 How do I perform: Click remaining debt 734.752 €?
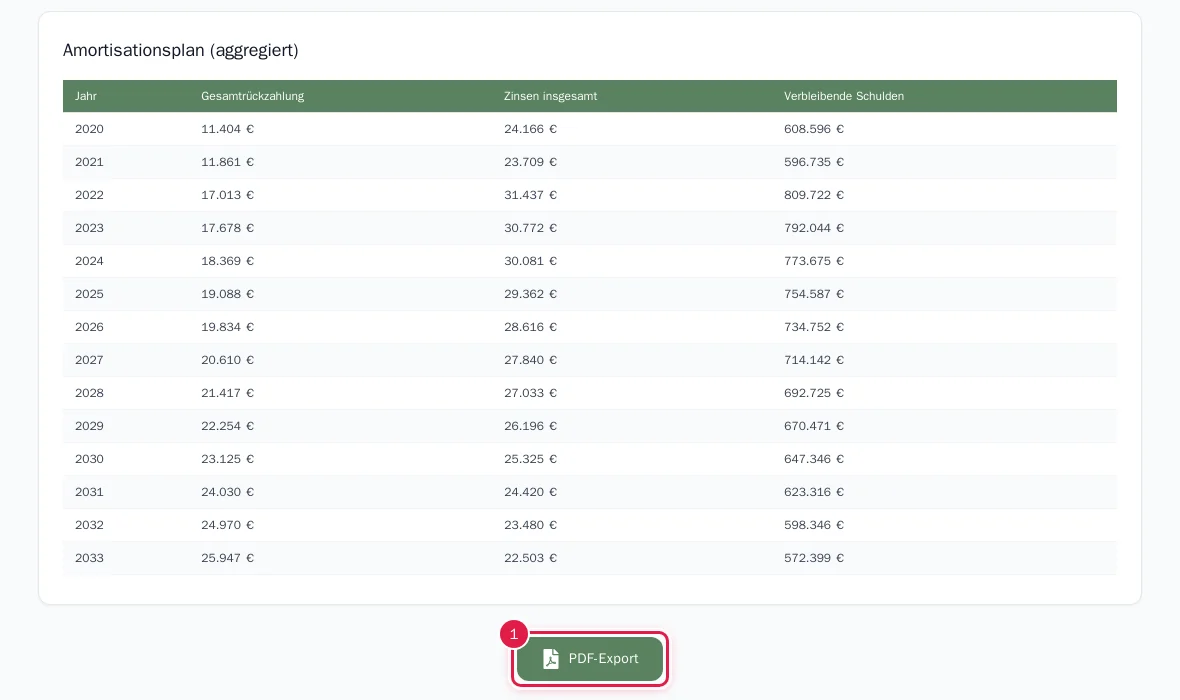click(x=814, y=327)
